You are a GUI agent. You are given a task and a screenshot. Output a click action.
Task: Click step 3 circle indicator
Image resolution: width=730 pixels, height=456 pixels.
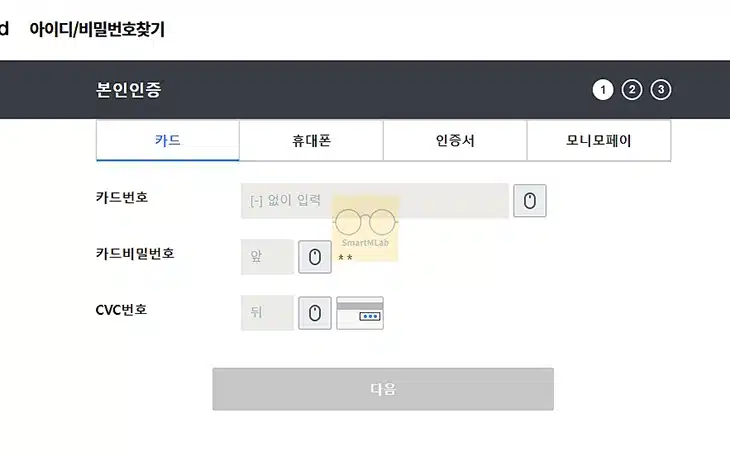tap(660, 90)
